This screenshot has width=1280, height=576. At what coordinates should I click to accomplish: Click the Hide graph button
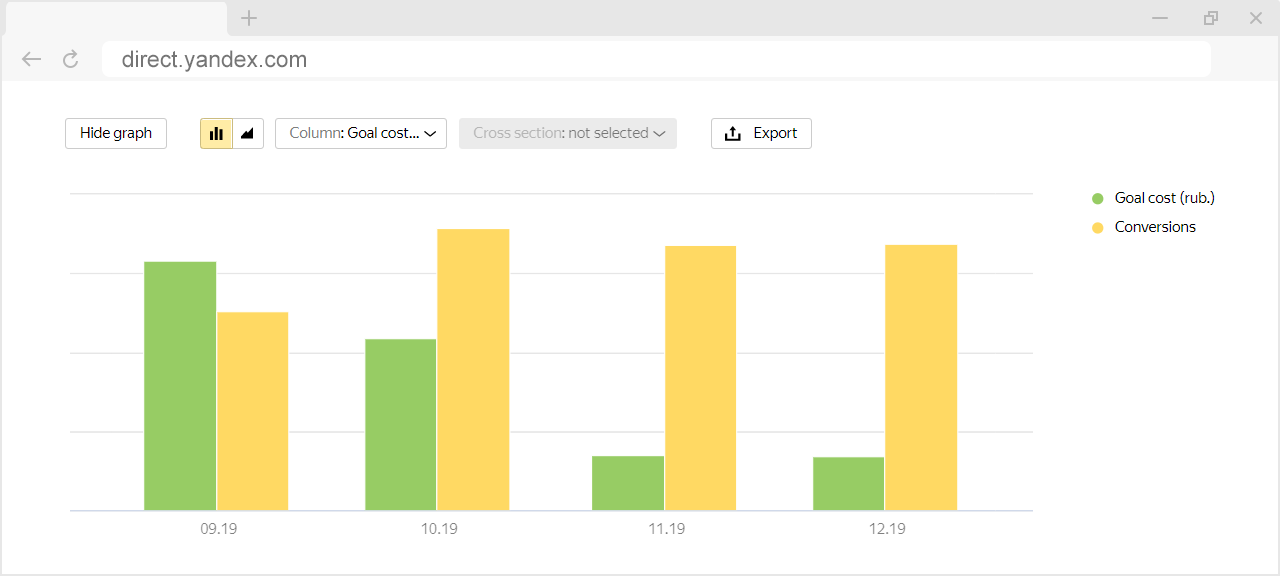(116, 133)
